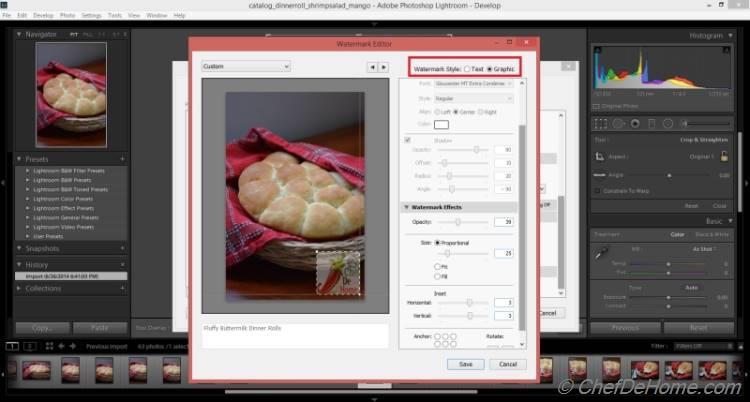Toggle right panel group side arrow
Screen dimensions: 750x402
[746, 182]
